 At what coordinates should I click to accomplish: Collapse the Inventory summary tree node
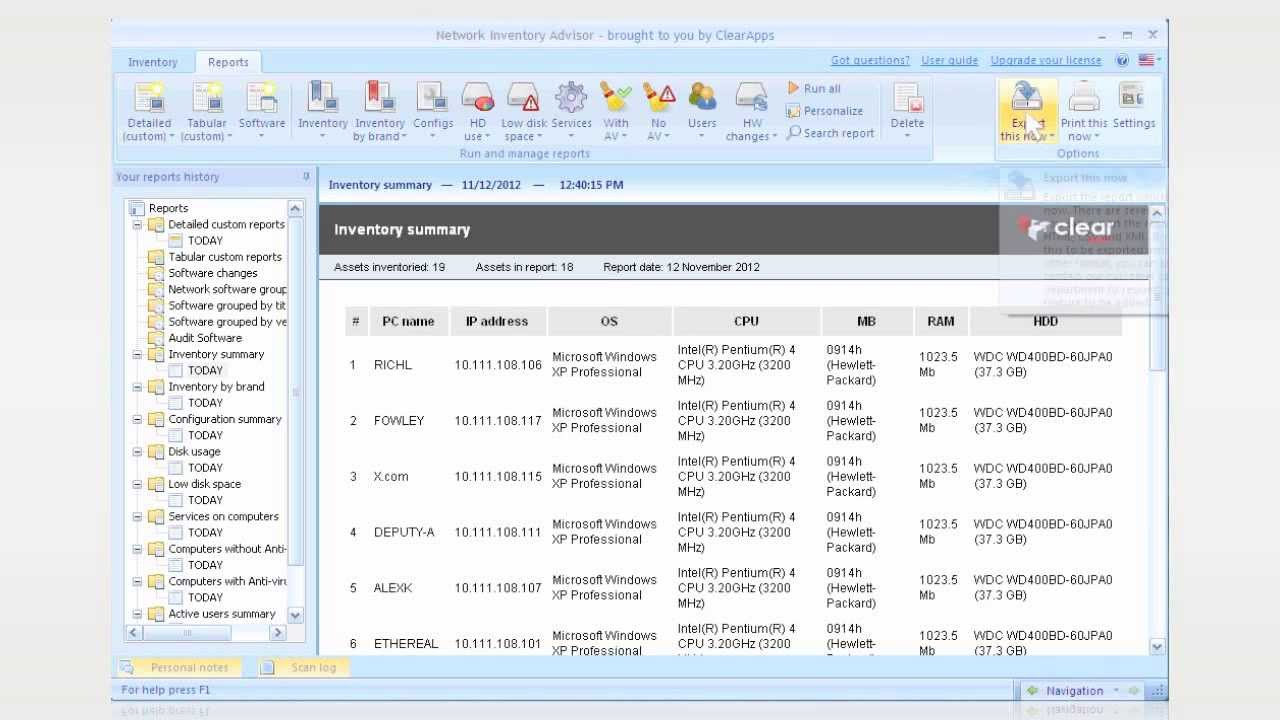point(138,354)
